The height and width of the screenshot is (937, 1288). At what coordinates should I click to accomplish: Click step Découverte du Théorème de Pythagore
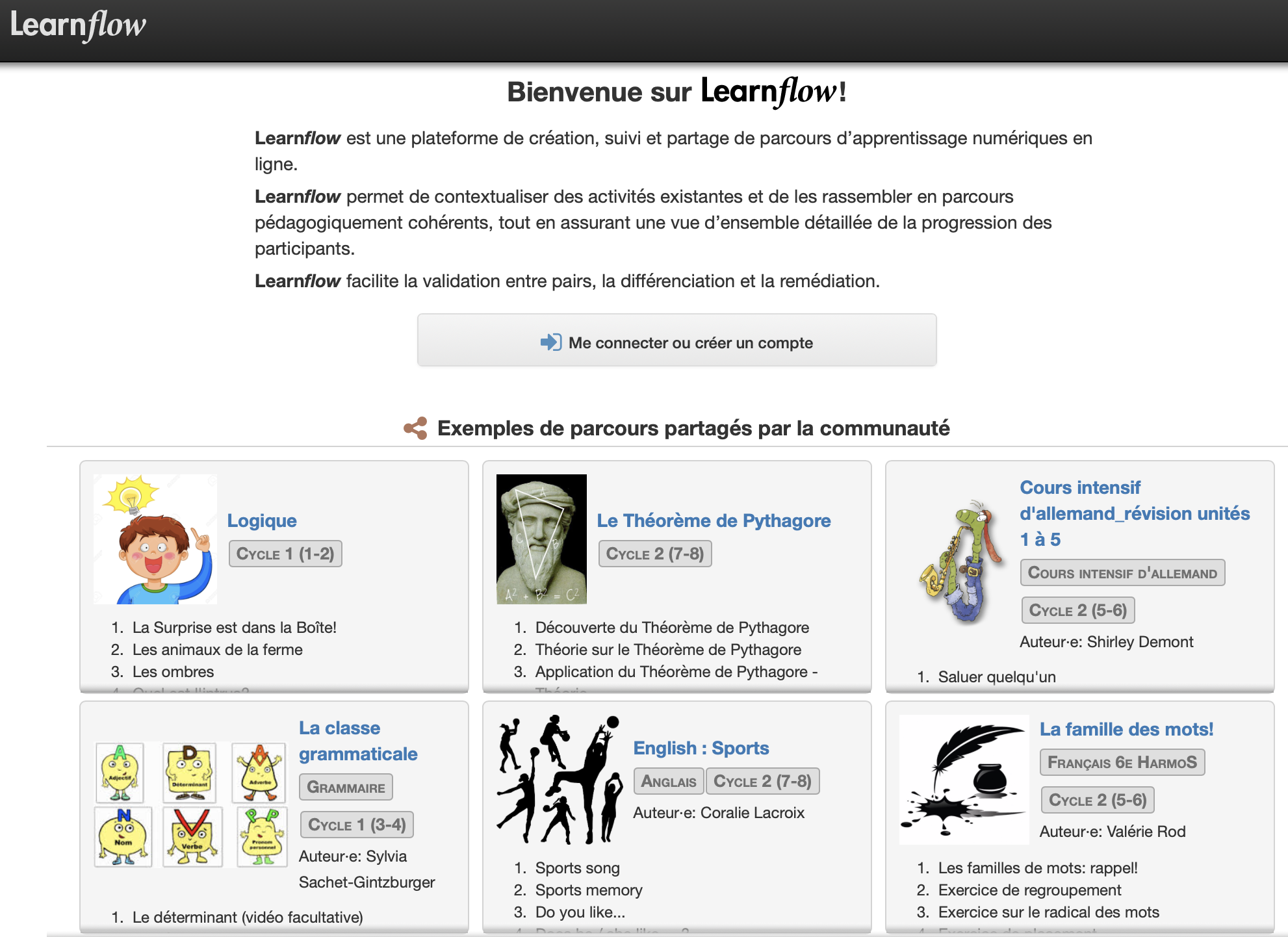pos(672,628)
